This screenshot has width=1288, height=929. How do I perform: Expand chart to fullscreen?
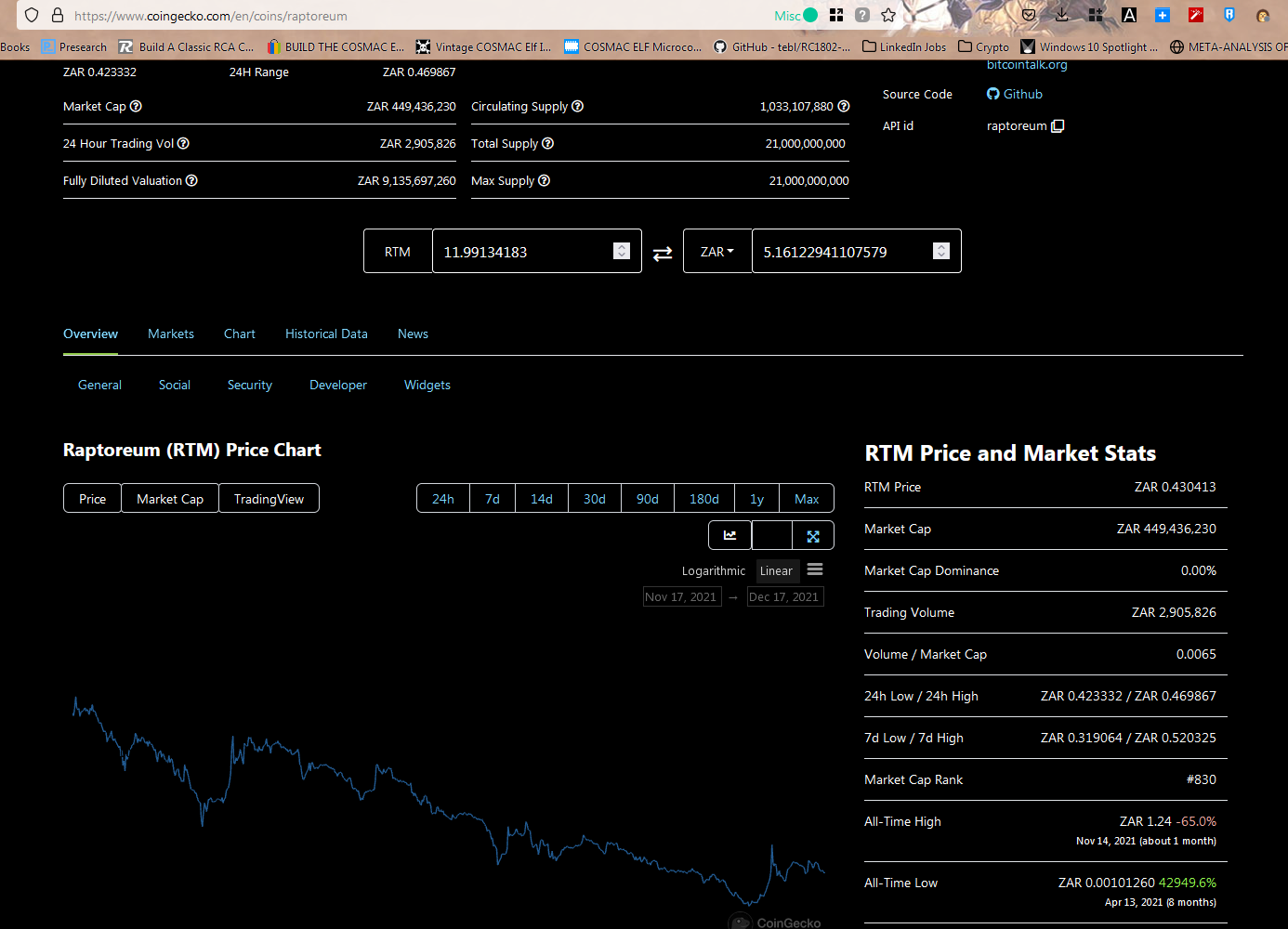pos(813,535)
